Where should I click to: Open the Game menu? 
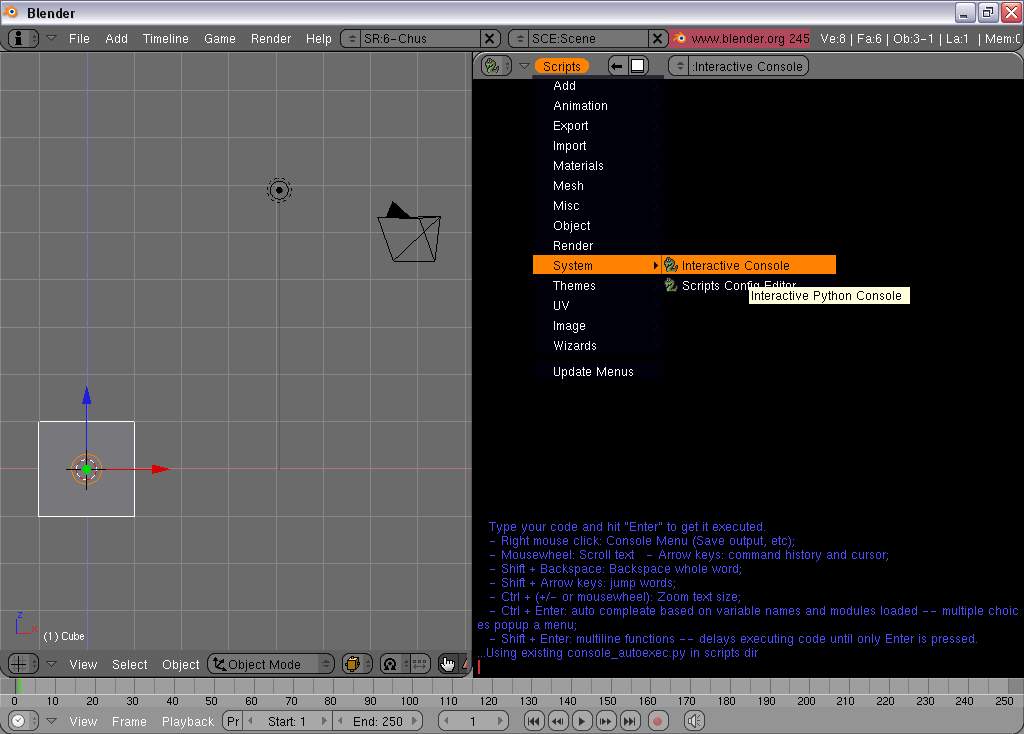[x=219, y=39]
